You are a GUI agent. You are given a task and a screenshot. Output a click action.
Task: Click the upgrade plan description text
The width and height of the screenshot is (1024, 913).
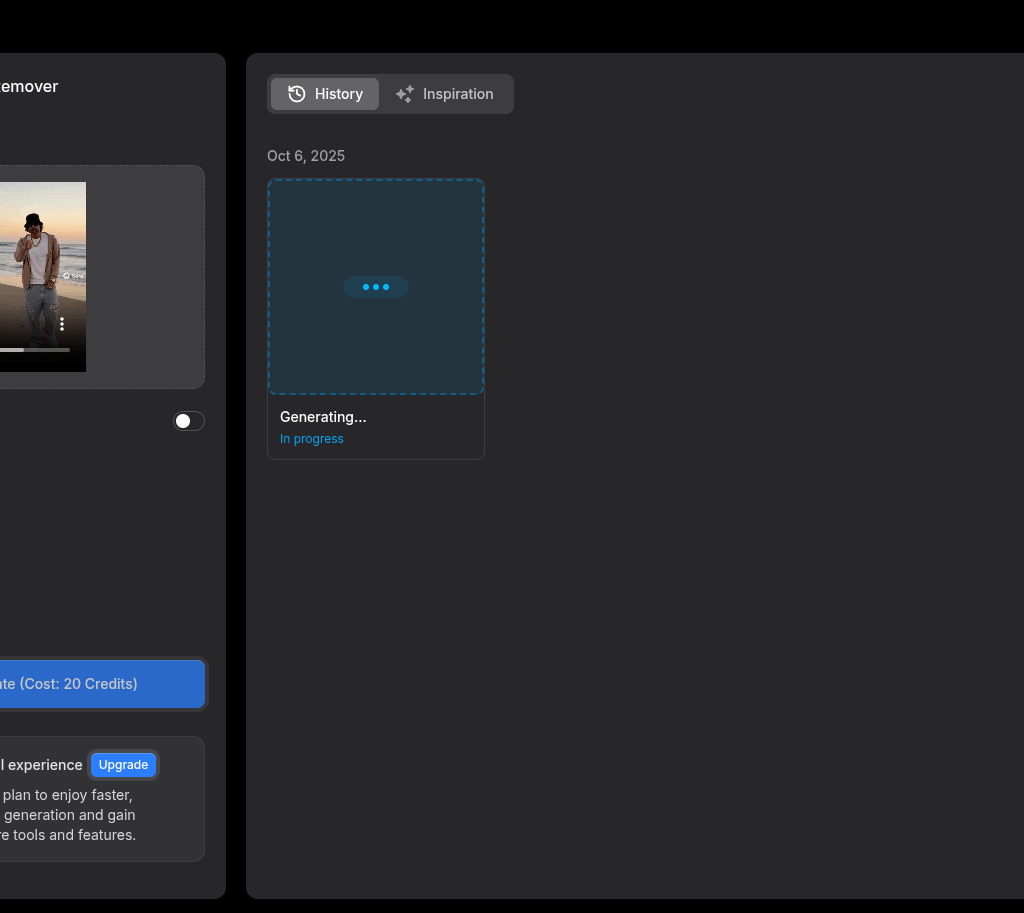pos(70,815)
